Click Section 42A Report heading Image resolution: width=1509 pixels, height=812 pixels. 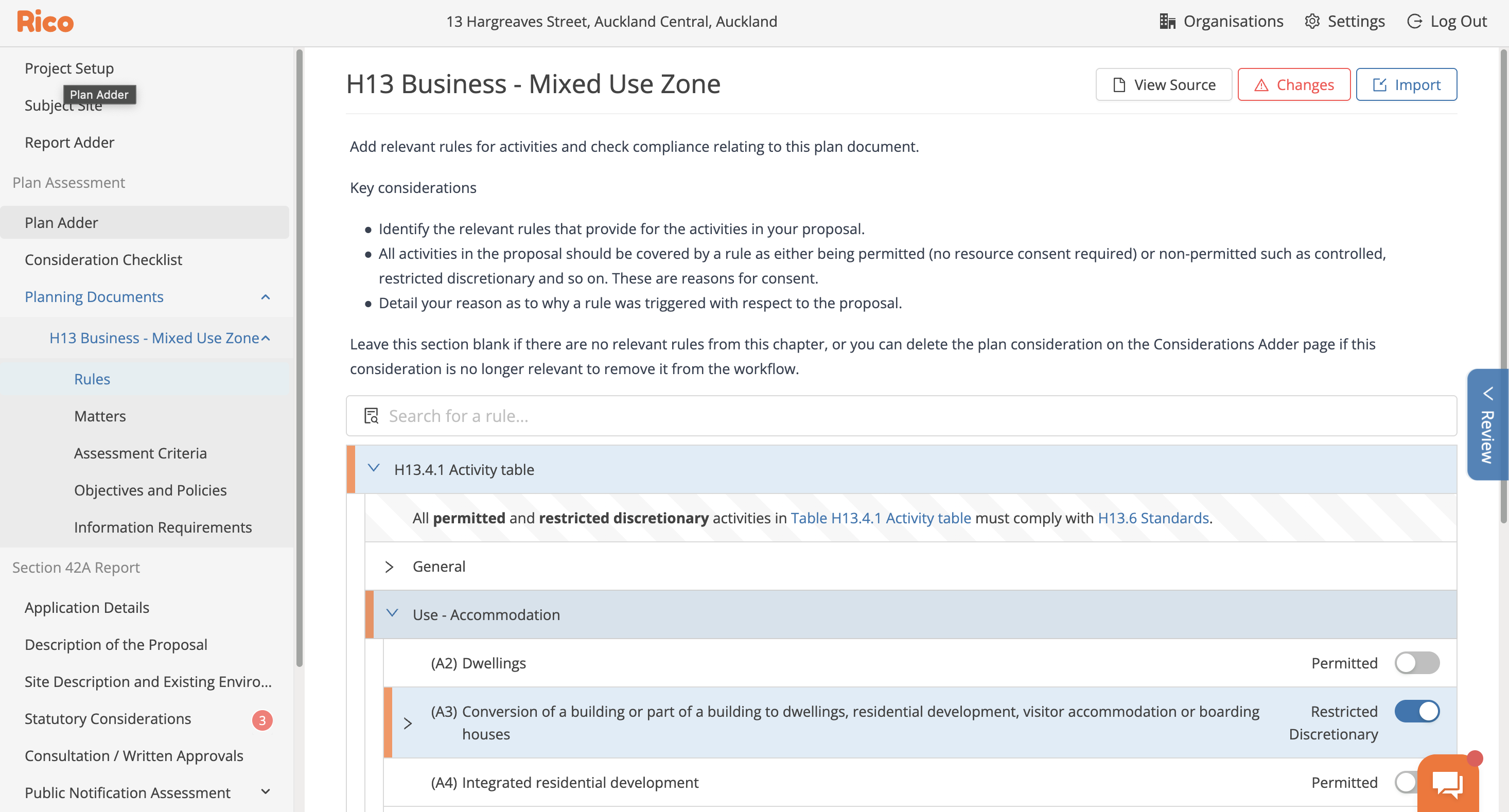[76, 568]
